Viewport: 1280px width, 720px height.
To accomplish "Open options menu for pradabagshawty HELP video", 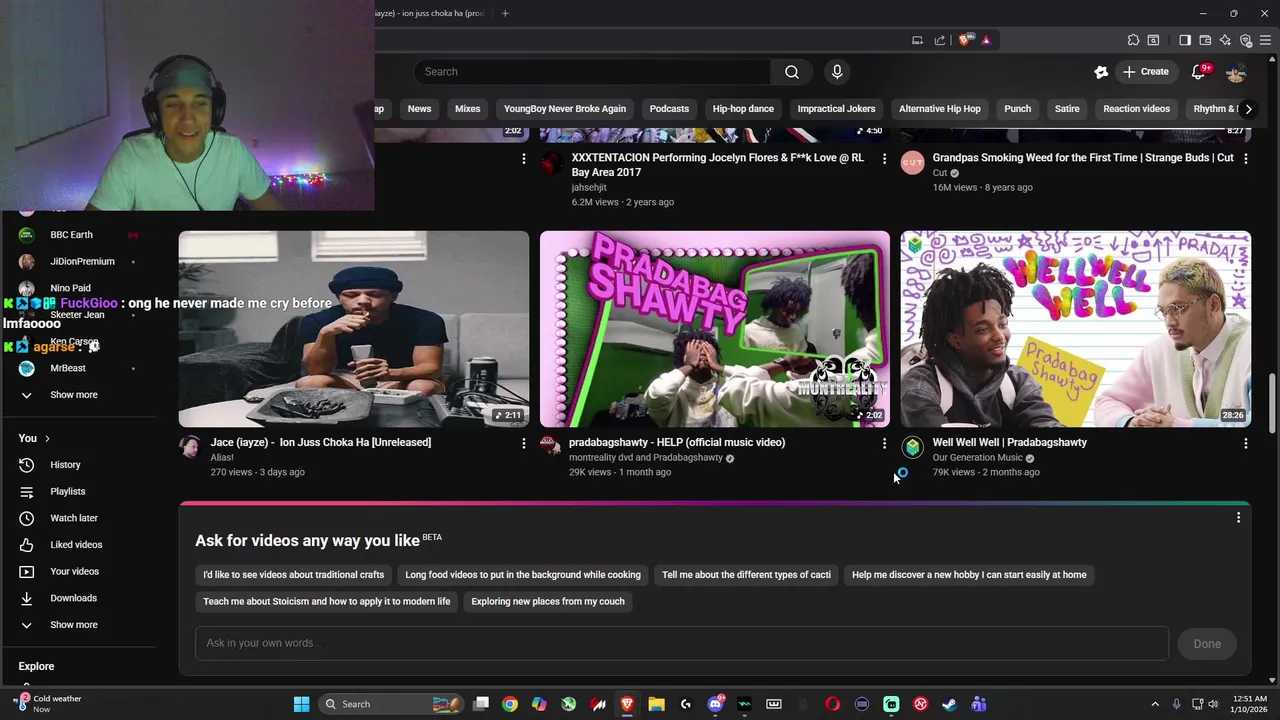I will tap(884, 443).
